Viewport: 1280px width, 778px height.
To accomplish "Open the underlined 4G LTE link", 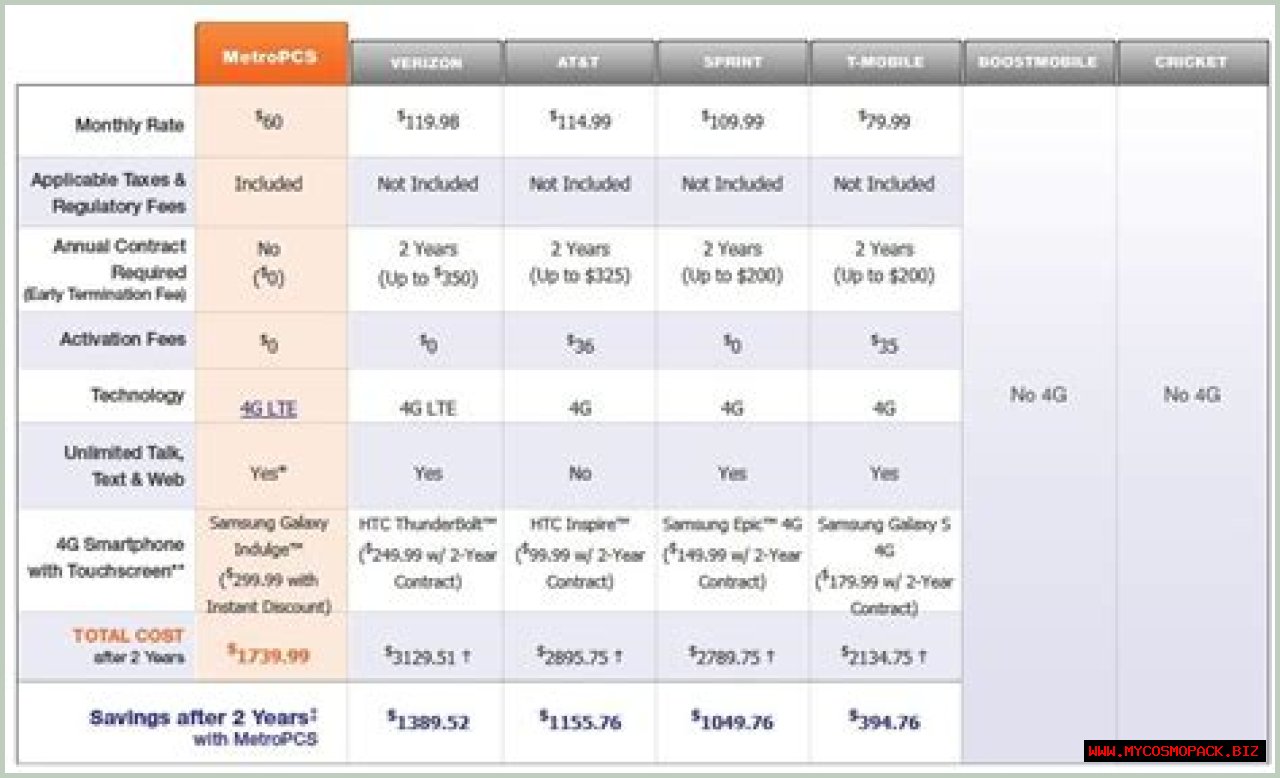I will pos(268,409).
